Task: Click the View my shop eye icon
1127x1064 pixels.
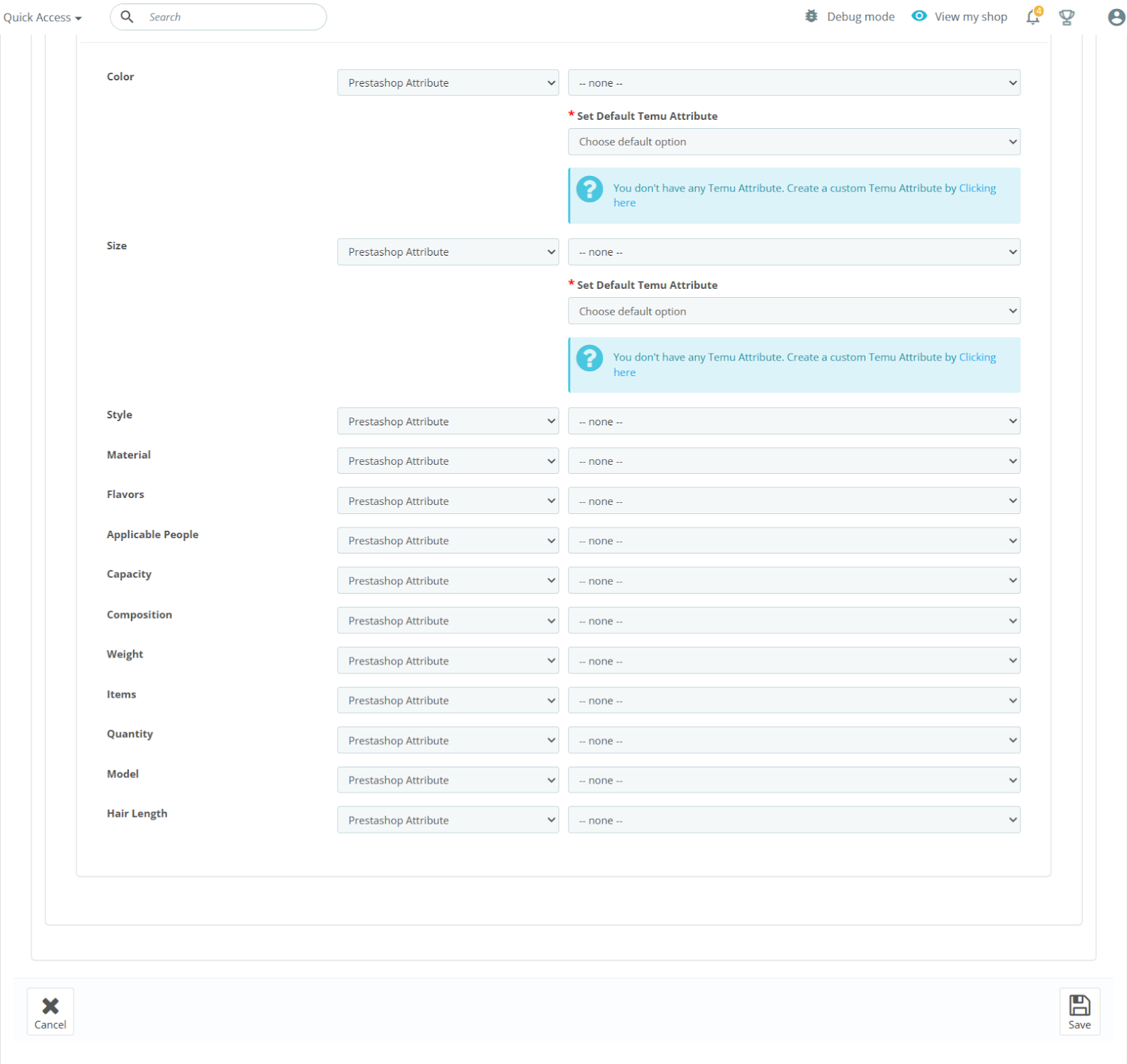Action: pos(919,16)
